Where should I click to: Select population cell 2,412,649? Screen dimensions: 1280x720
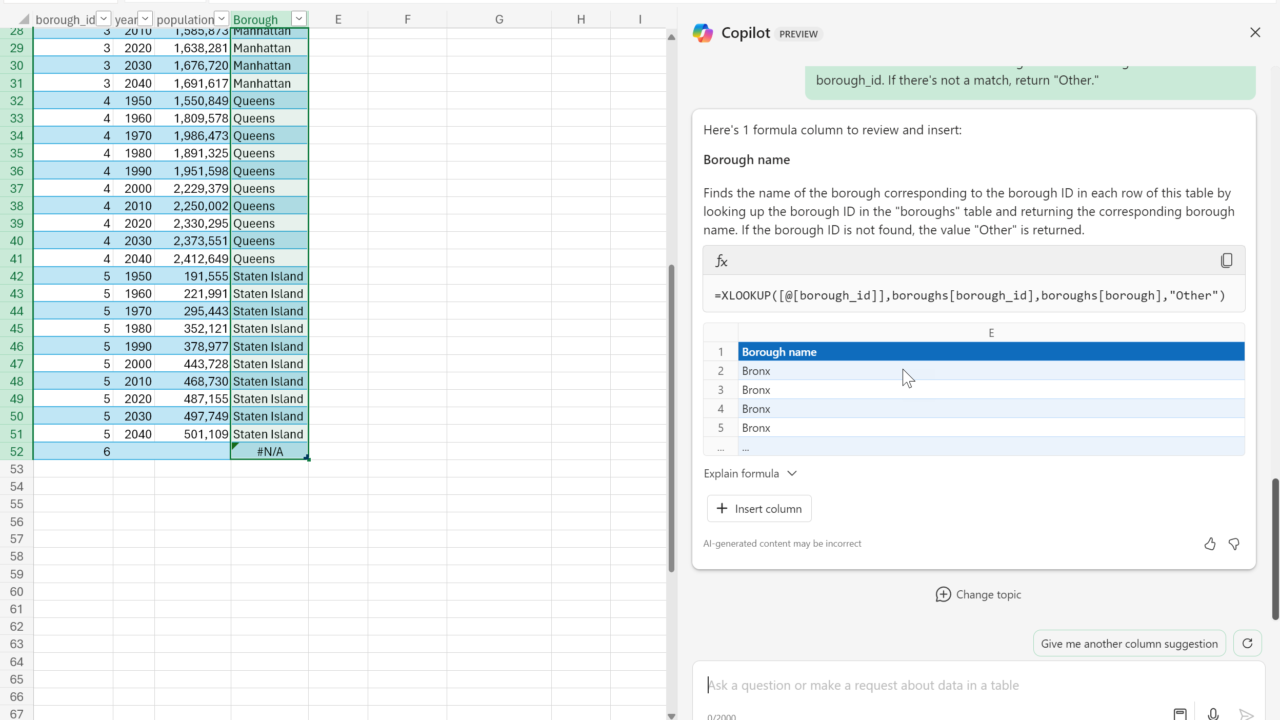pyautogui.click(x=192, y=259)
